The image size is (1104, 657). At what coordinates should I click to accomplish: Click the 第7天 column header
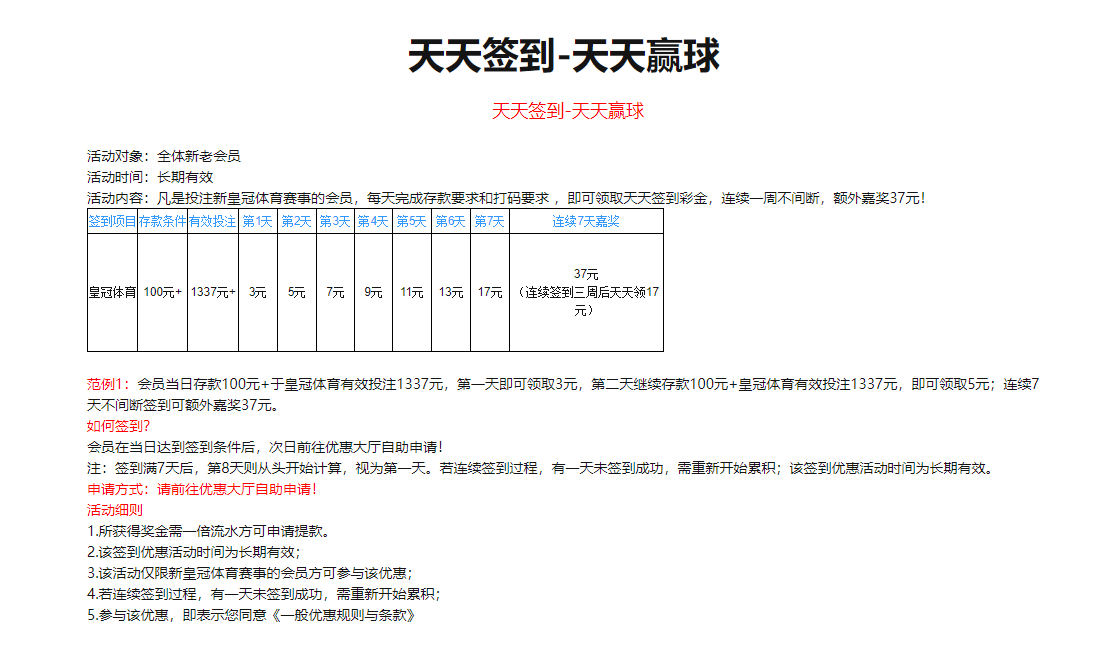click(489, 221)
